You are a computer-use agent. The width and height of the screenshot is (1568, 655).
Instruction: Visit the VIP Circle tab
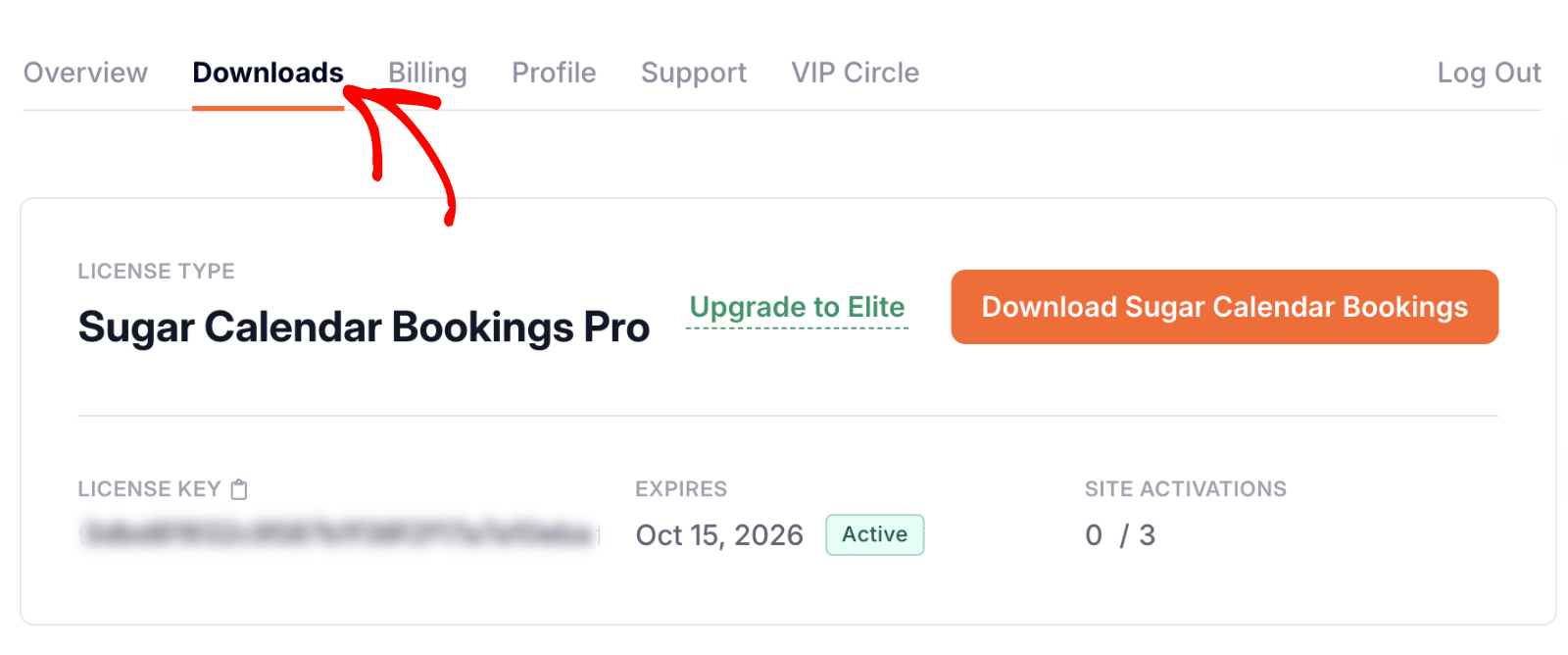click(855, 73)
